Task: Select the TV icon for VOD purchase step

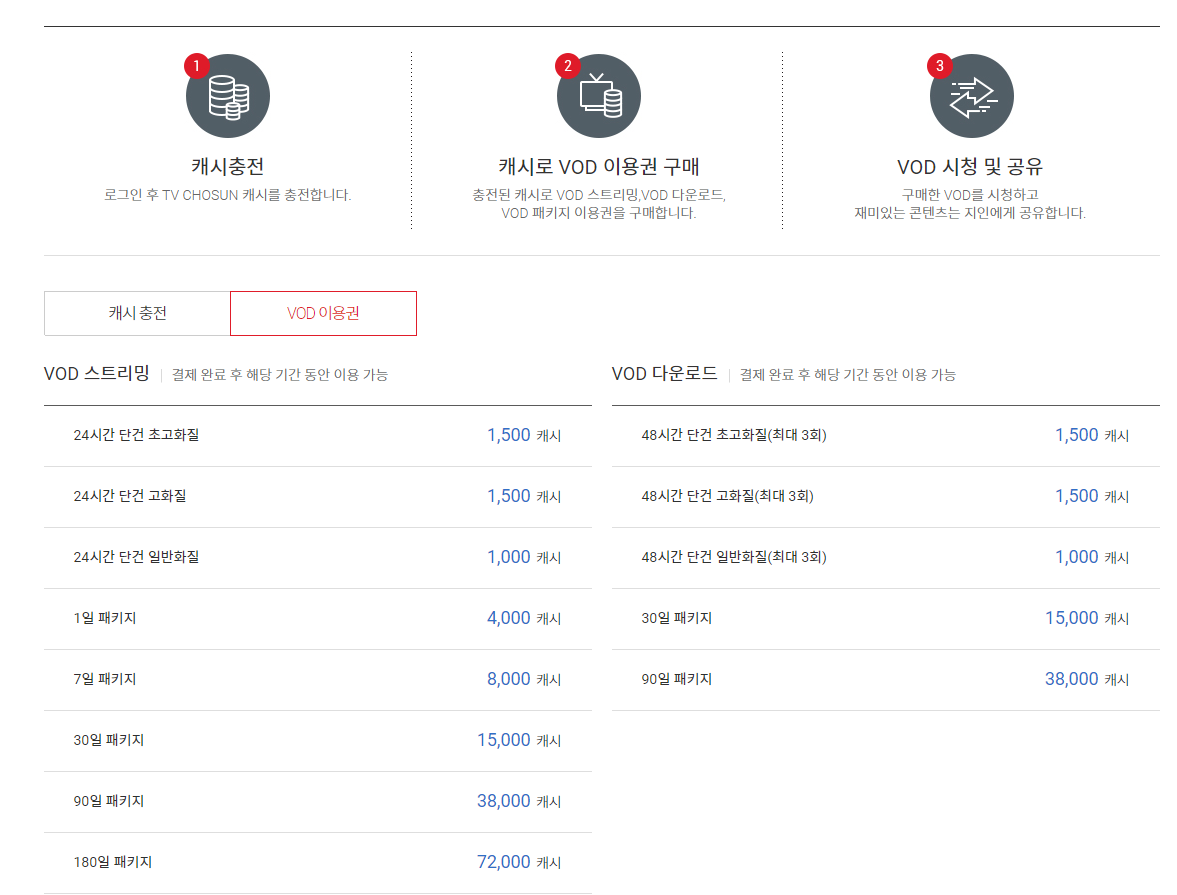Action: pyautogui.click(x=599, y=95)
